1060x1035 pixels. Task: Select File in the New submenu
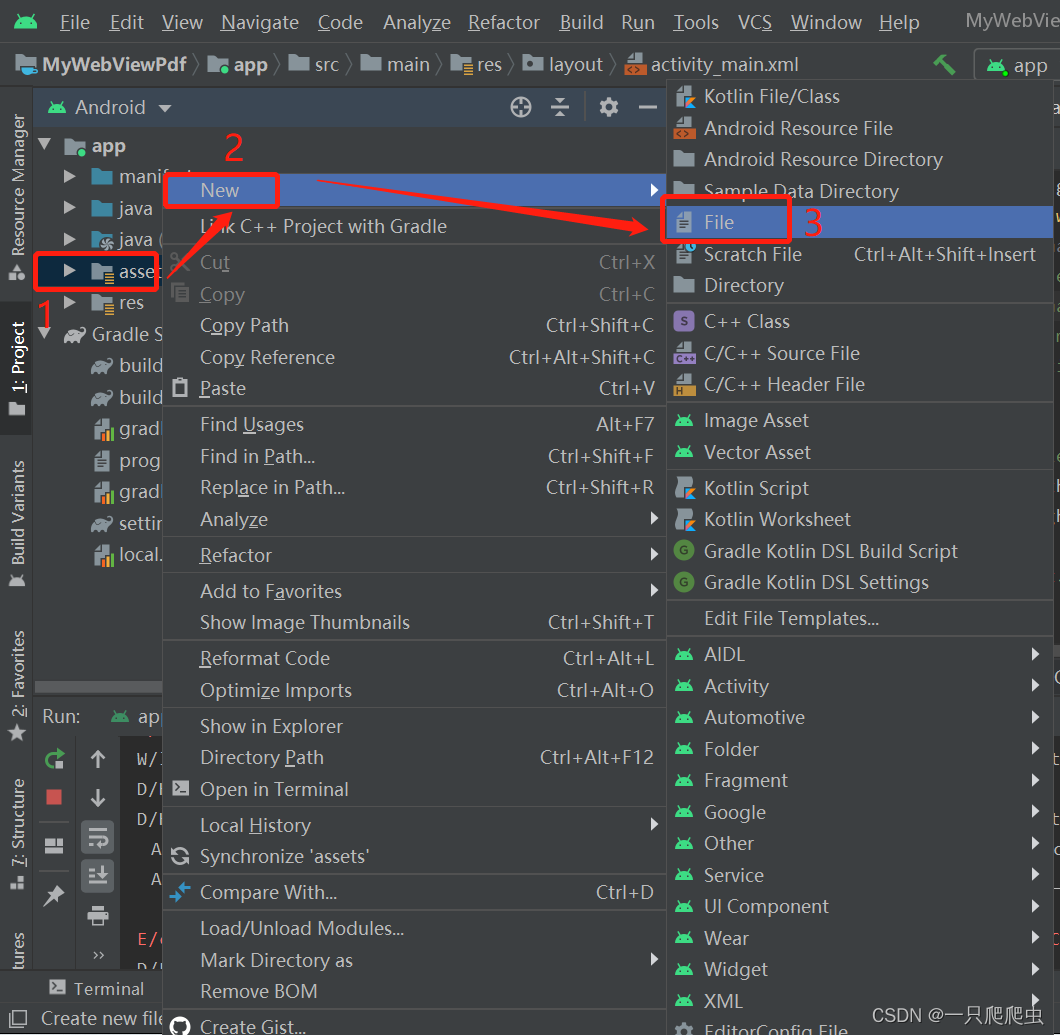859,222
